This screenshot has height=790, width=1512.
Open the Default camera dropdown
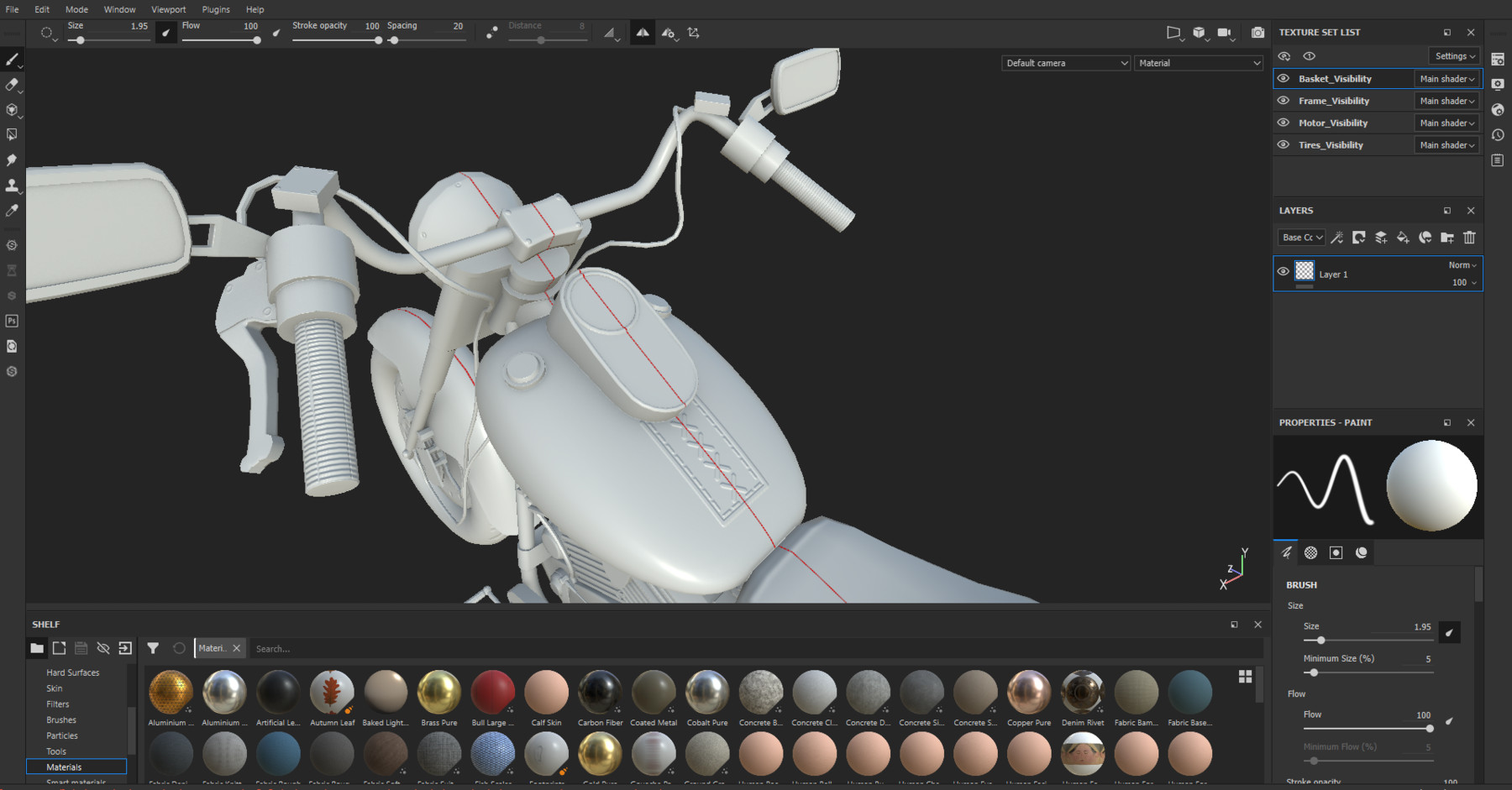[x=1065, y=63]
